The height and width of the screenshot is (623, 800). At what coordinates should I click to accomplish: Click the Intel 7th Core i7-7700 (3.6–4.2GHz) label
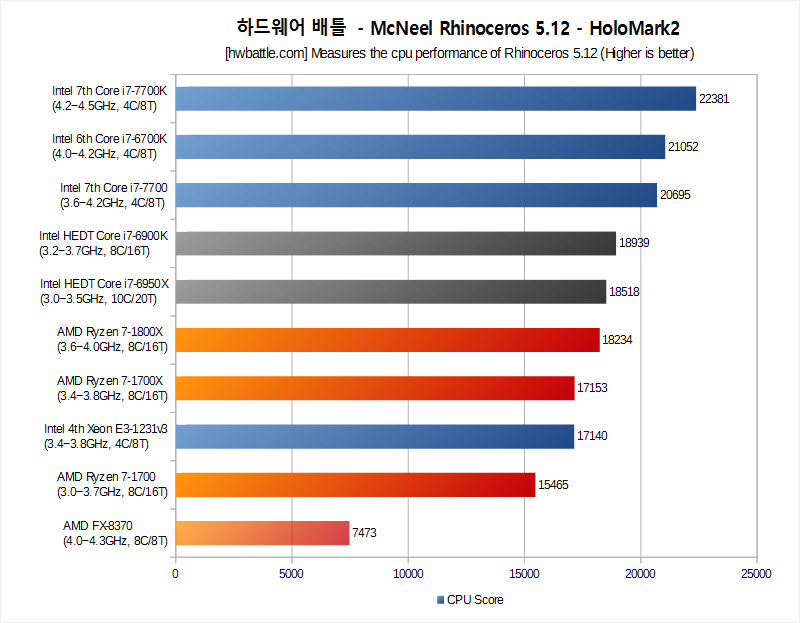tap(113, 195)
